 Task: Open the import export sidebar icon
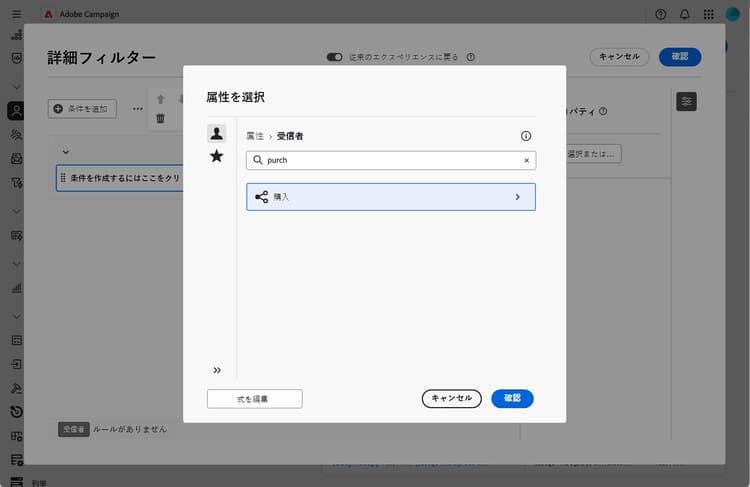pos(17,365)
